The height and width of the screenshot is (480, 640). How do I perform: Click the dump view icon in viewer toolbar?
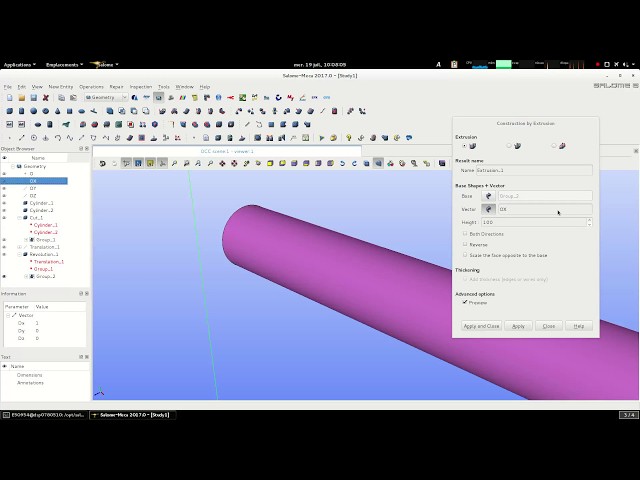102,164
